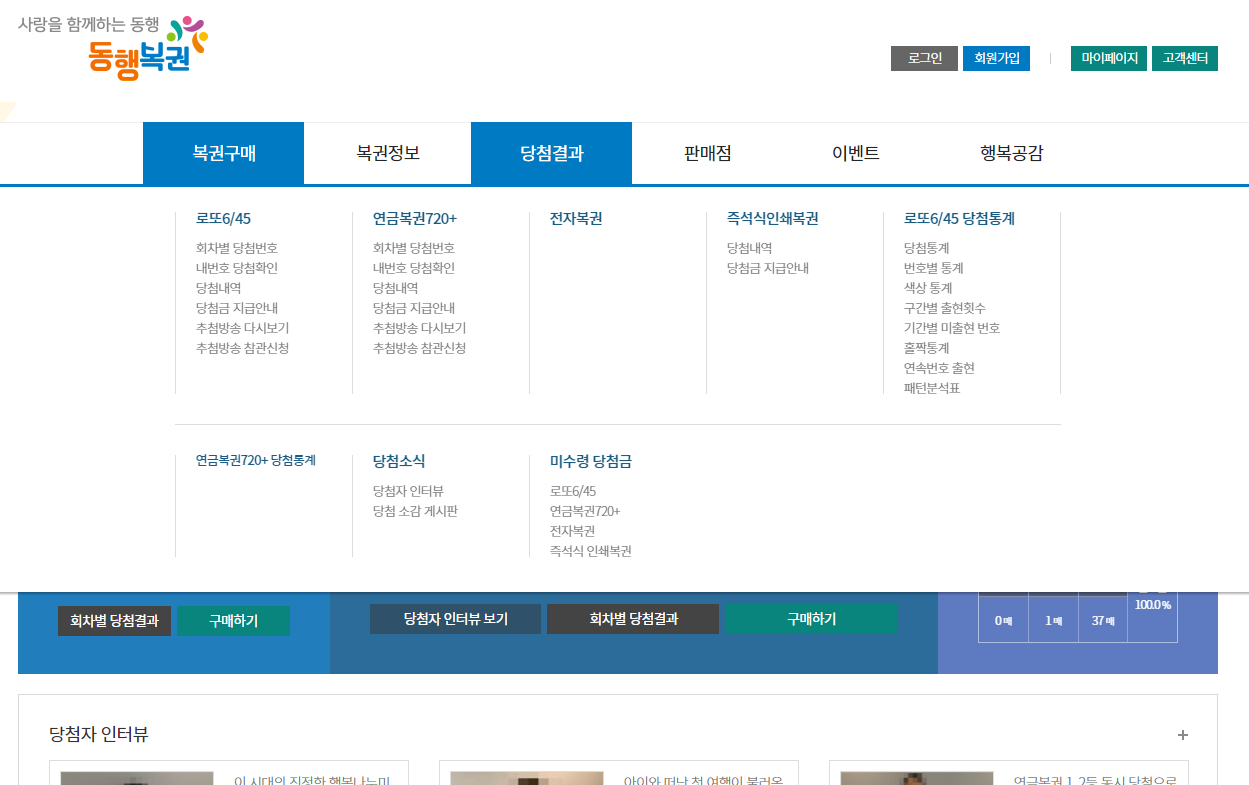Screen dimensions: 1249x785
Task: Open 고객센터
Action: pyautogui.click(x=1185, y=59)
